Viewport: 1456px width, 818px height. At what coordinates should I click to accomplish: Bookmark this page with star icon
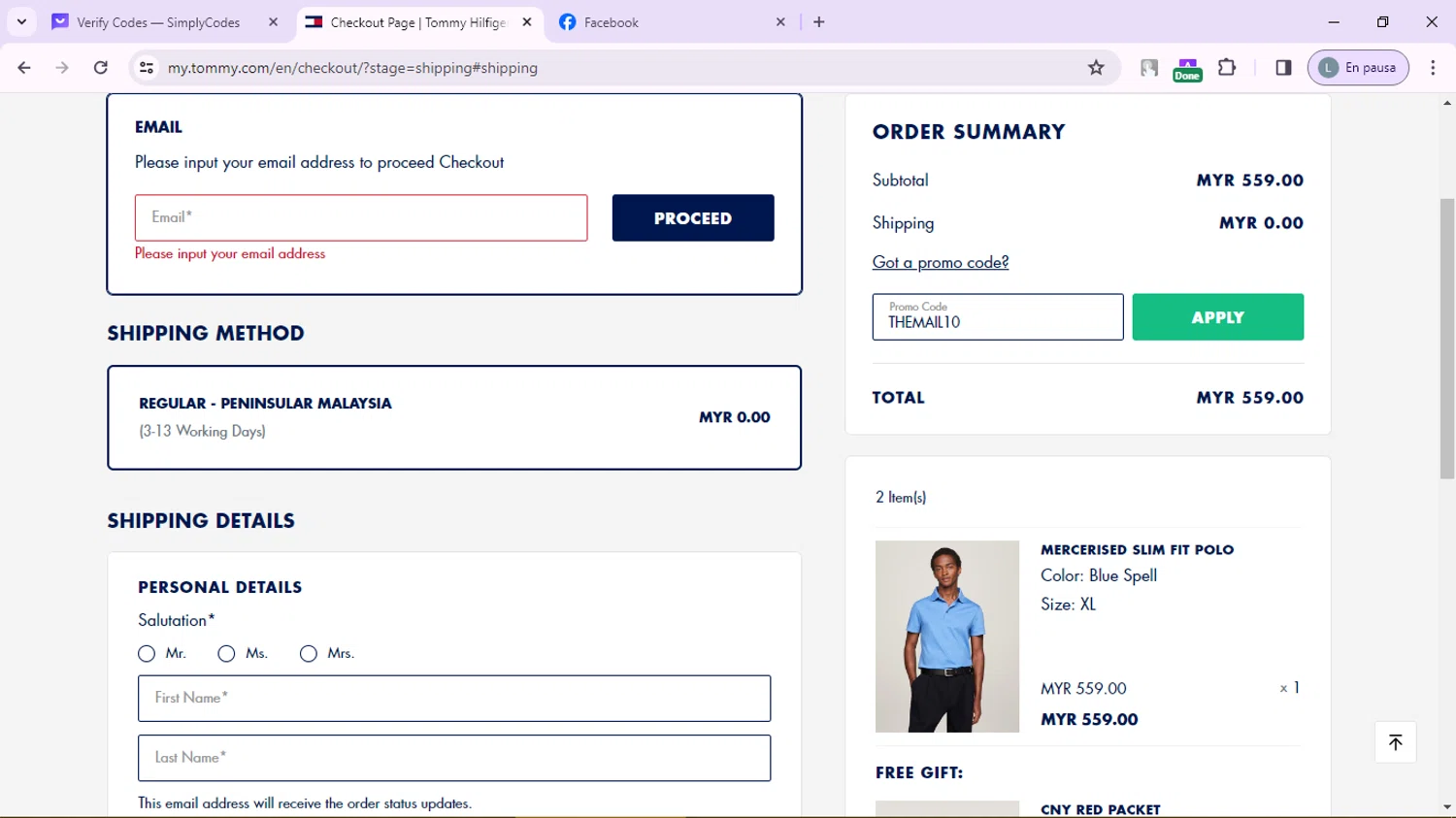pos(1096,68)
